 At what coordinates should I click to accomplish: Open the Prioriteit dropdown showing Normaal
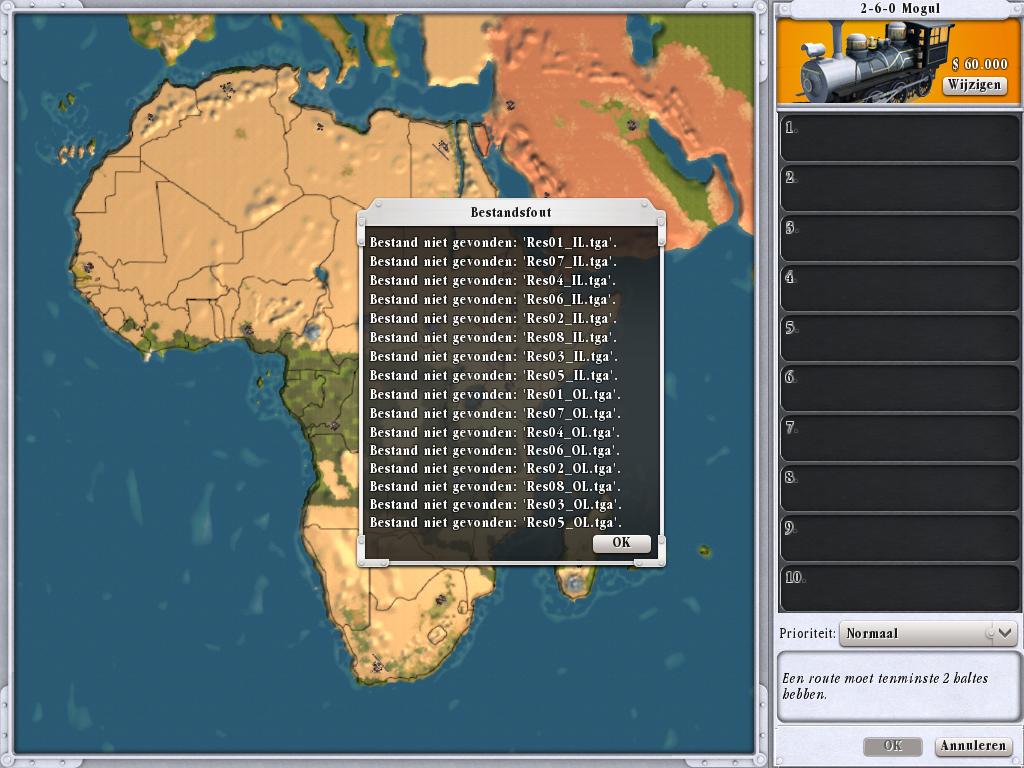[927, 633]
